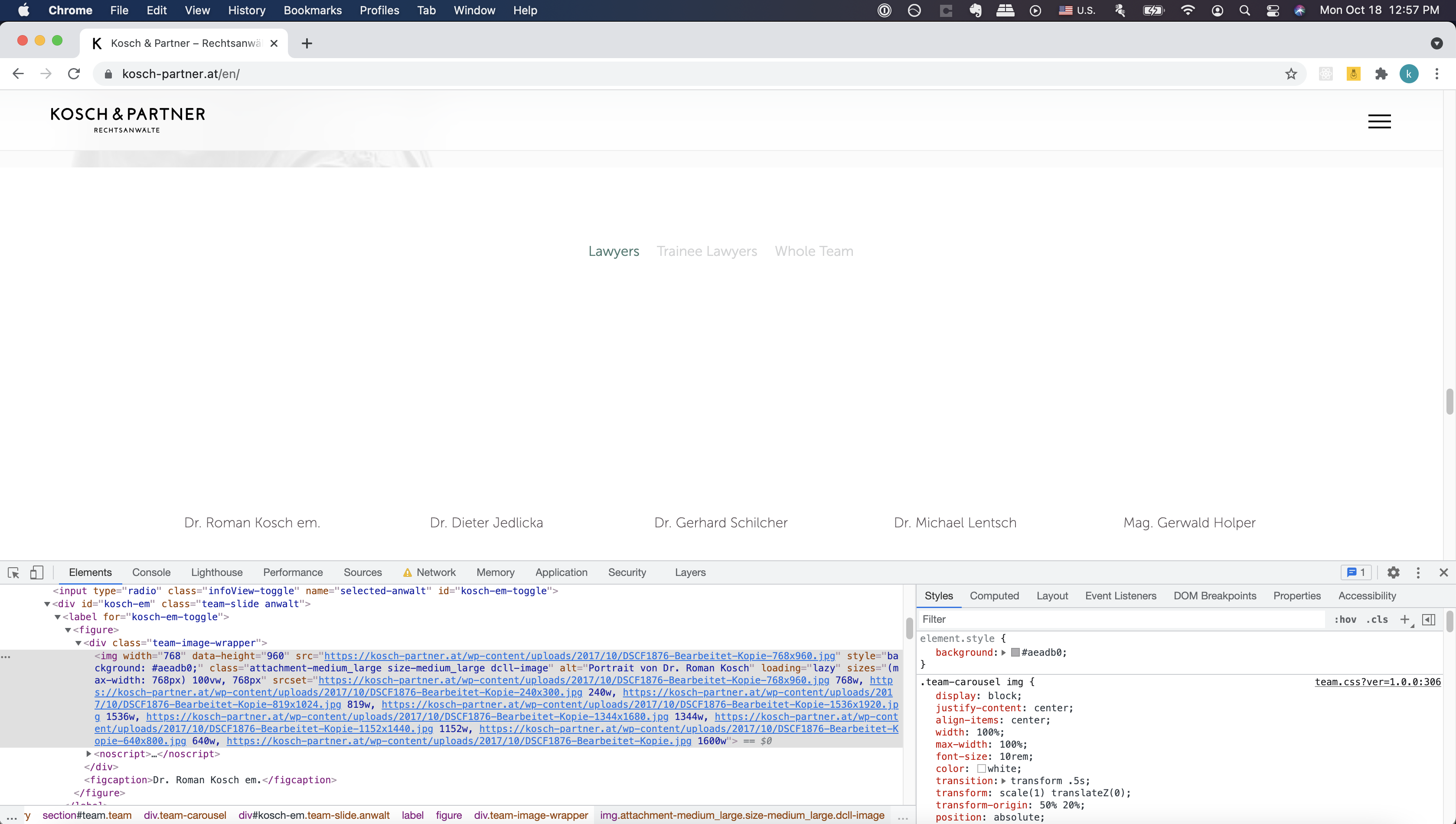Open the console messages badge showing 1

(1355, 572)
